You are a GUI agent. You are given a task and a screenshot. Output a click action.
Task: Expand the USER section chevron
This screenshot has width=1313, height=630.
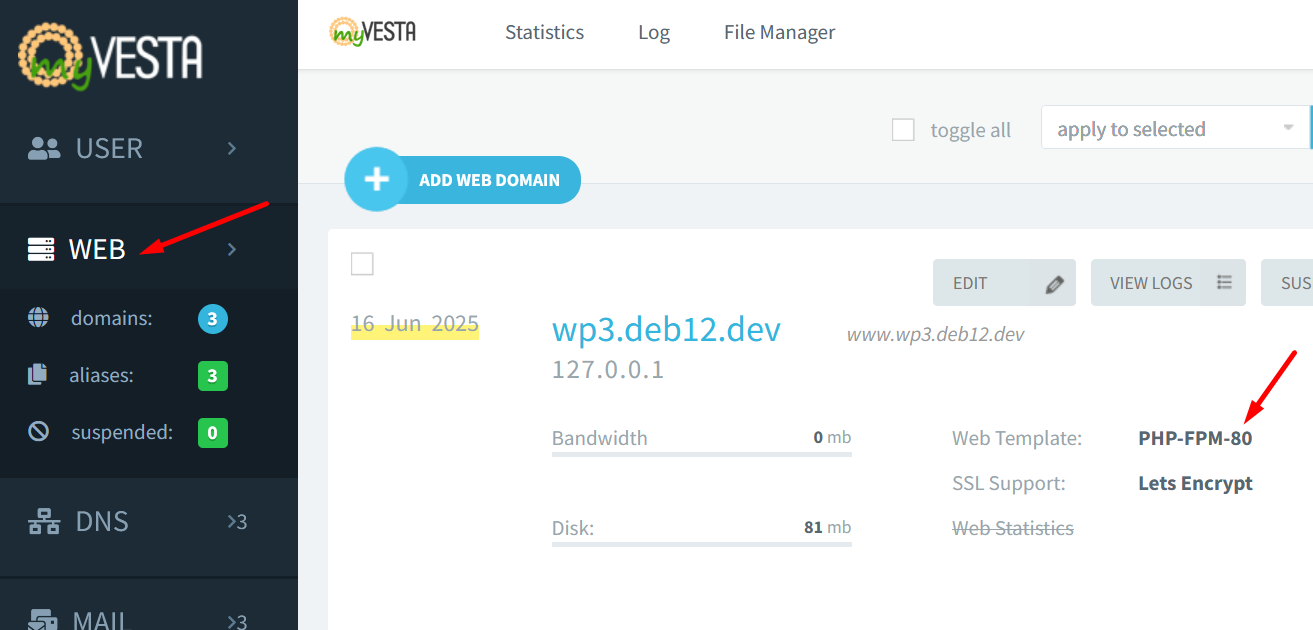[x=232, y=148]
